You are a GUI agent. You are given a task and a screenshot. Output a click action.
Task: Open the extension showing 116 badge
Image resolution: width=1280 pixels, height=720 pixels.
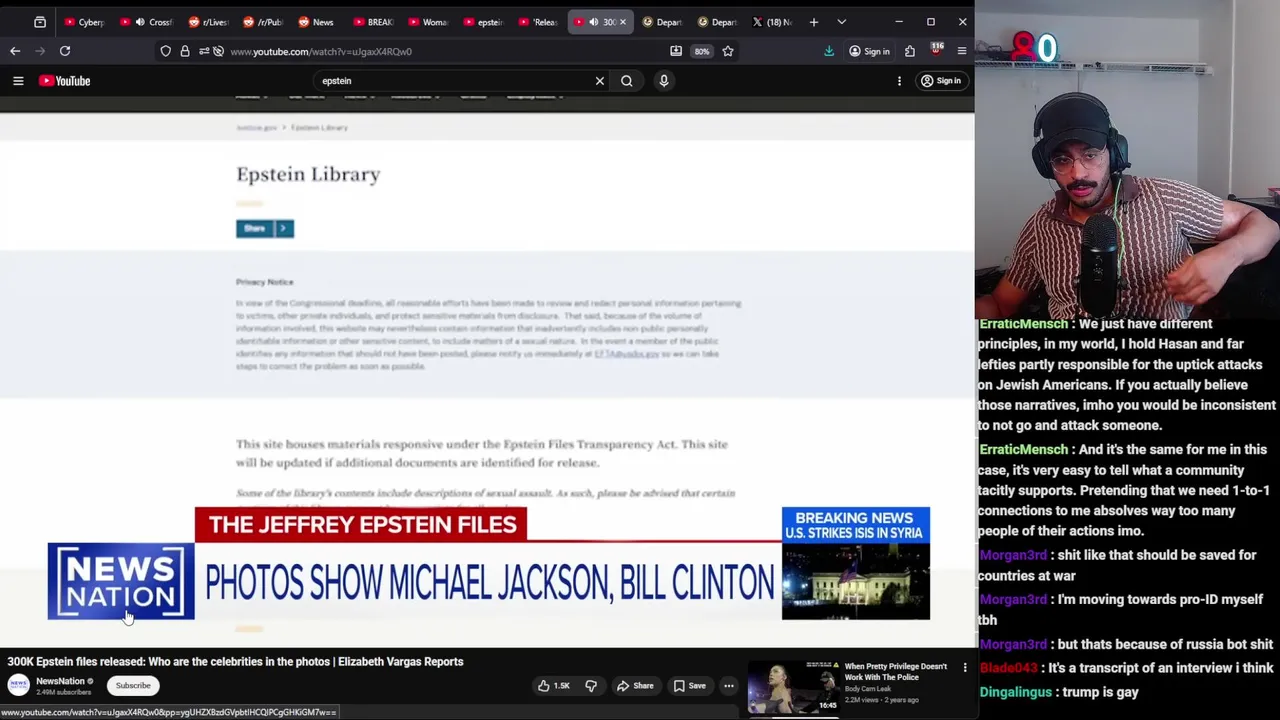(936, 50)
